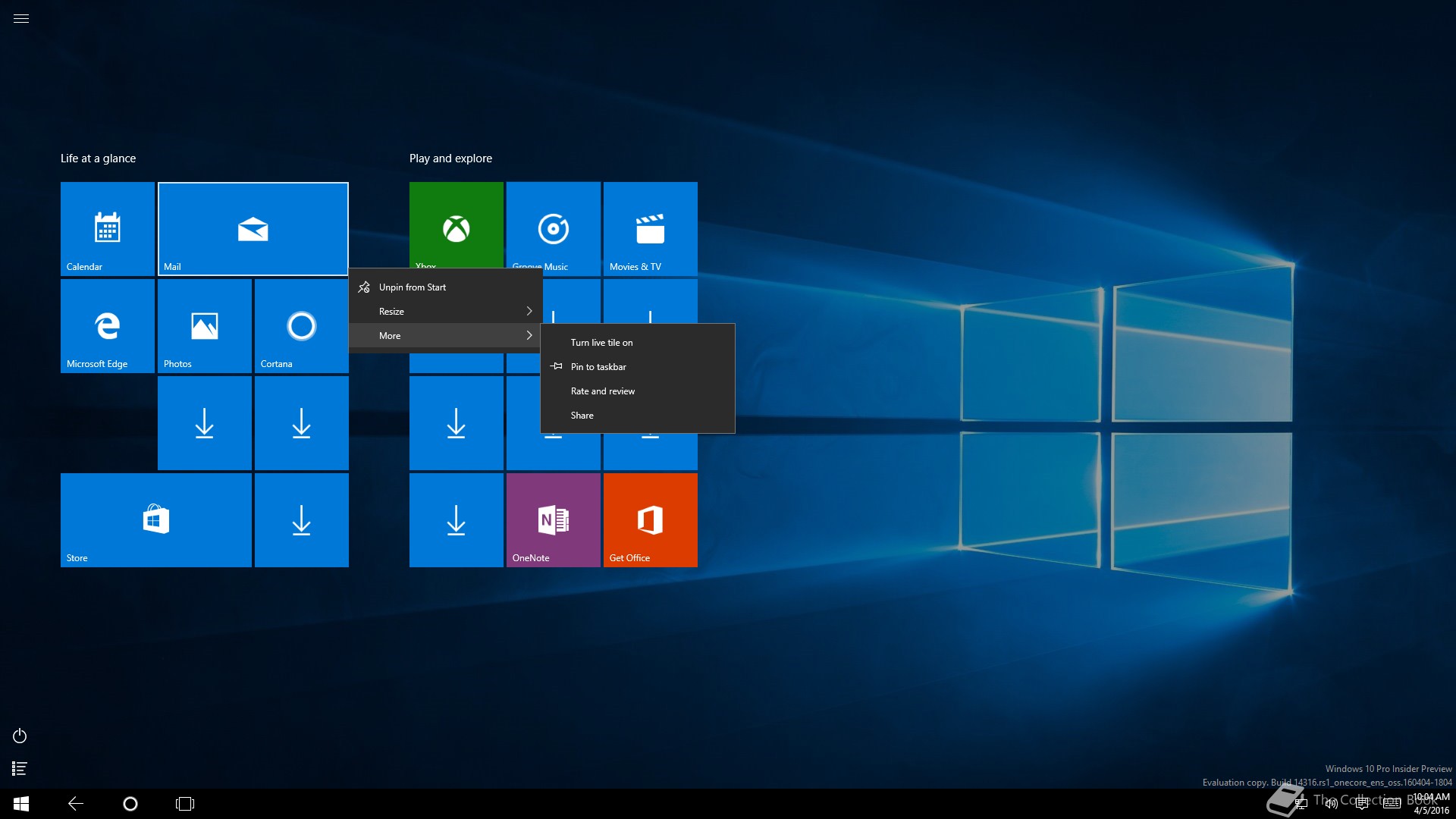Click the chevron next to More
This screenshot has width=1456, height=819.
coord(529,336)
